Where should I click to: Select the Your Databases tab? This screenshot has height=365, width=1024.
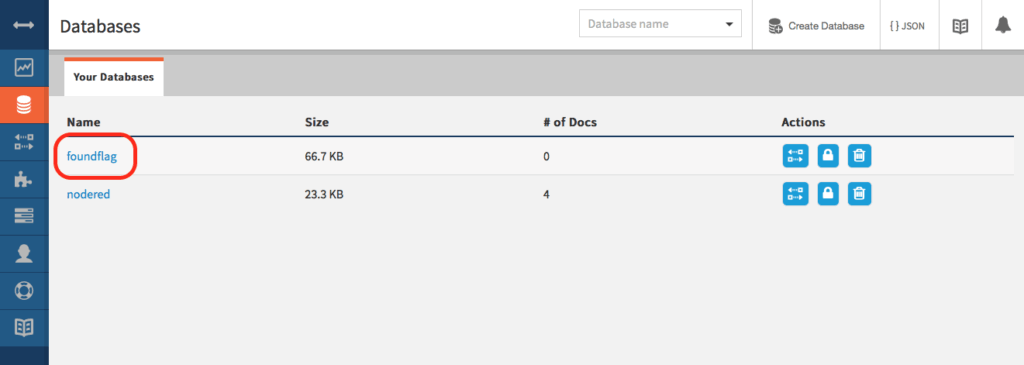pos(114,77)
